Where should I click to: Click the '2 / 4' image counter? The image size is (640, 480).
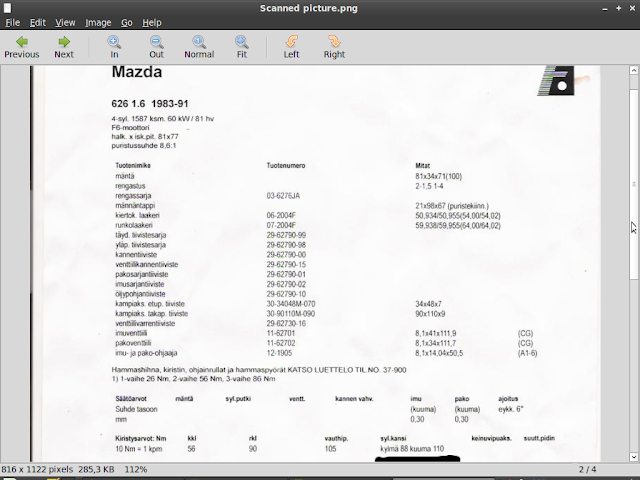587,469
